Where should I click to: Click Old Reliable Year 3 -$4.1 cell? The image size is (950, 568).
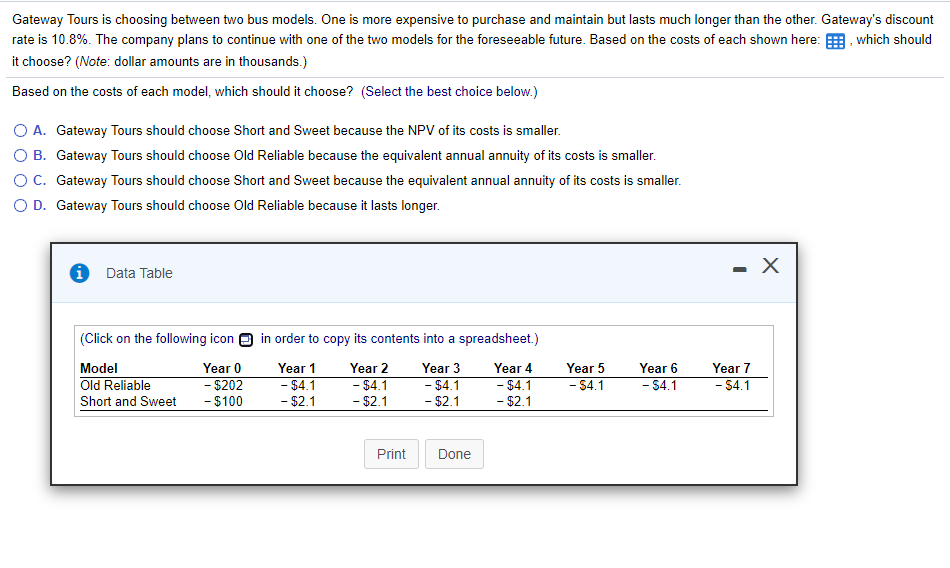click(442, 386)
